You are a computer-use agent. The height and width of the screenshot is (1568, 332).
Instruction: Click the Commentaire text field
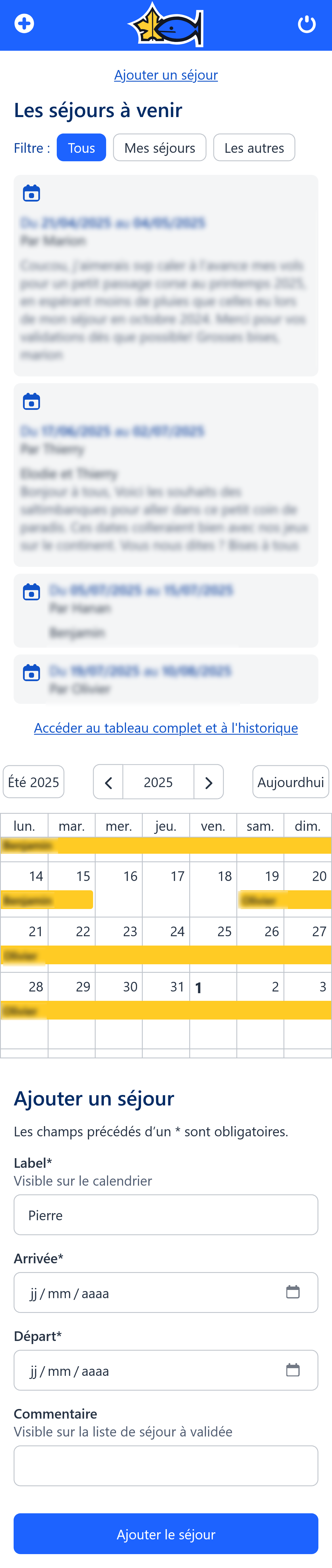click(166, 1465)
